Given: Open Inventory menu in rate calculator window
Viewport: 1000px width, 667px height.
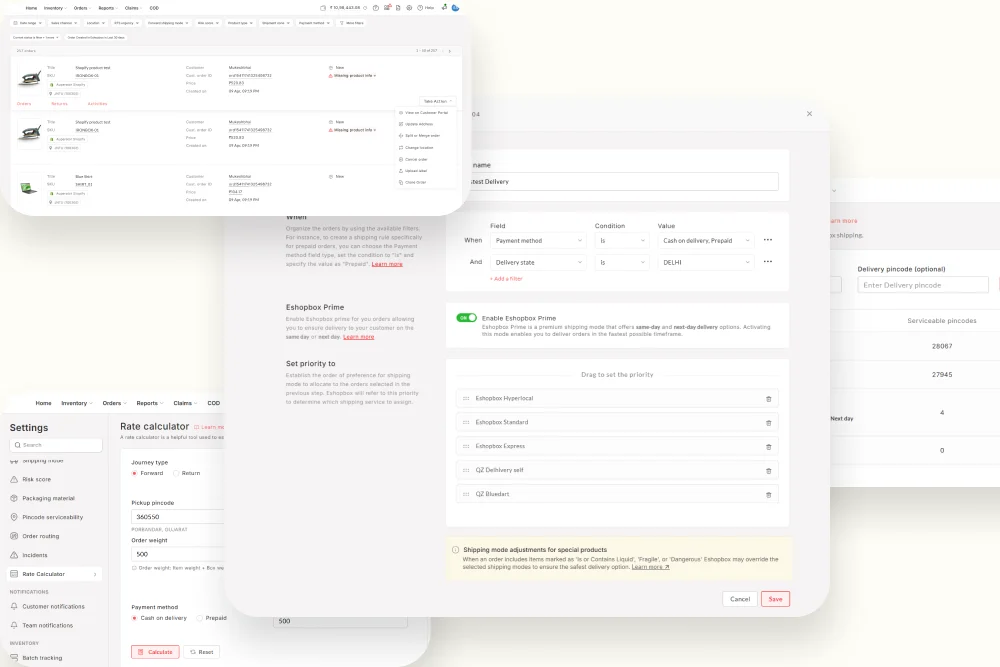Looking at the screenshot, I should (77, 403).
